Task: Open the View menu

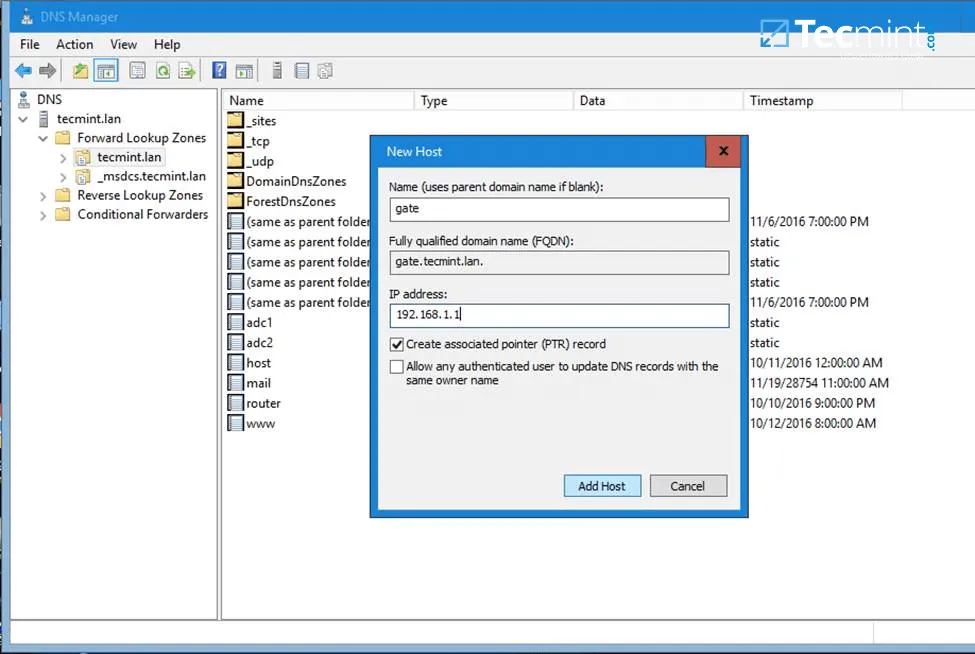Action: tap(123, 44)
